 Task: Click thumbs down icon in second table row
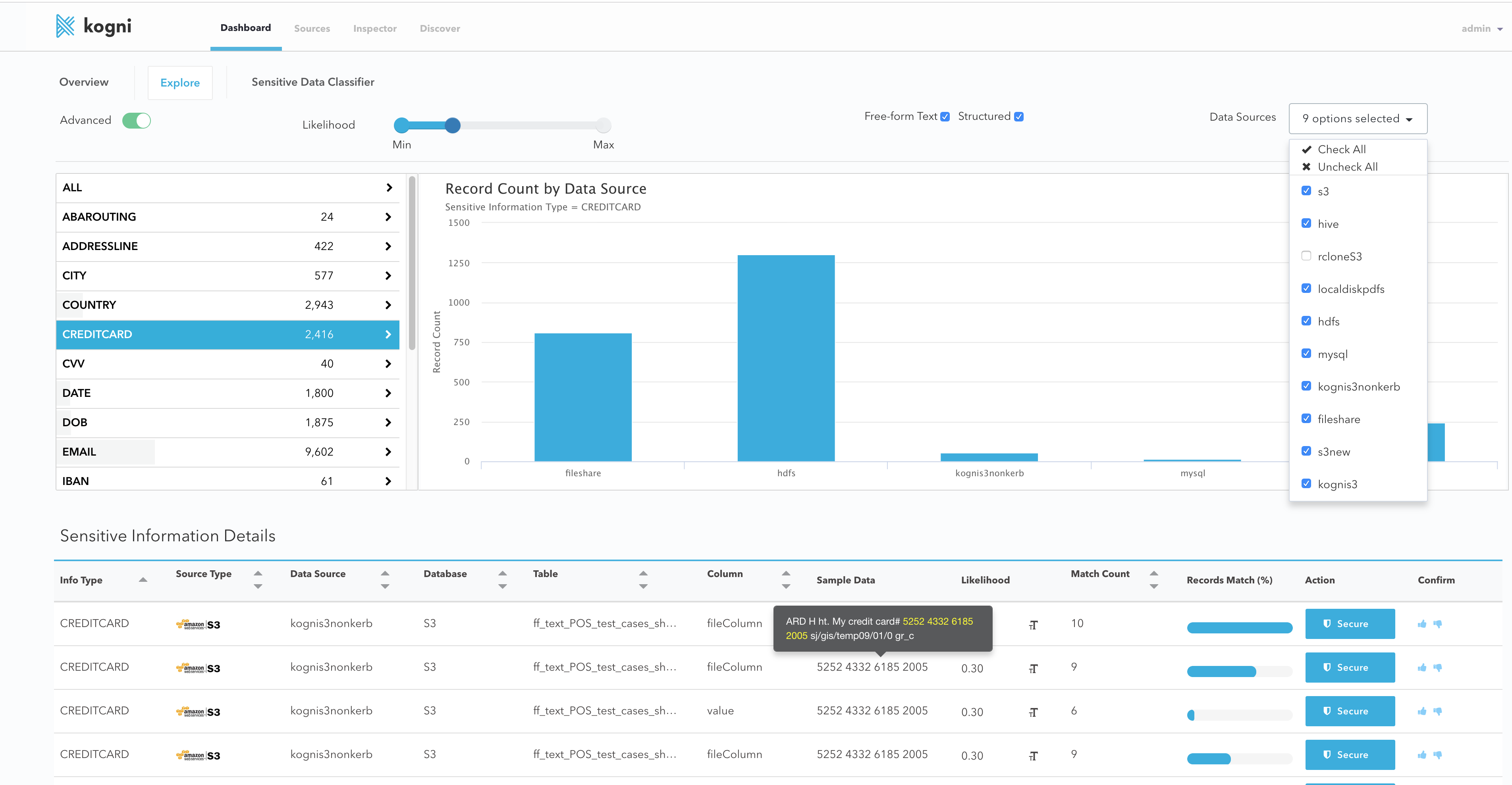coord(1437,667)
